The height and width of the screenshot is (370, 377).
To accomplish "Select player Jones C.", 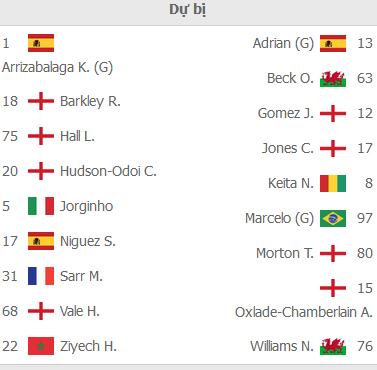I will click(288, 148).
